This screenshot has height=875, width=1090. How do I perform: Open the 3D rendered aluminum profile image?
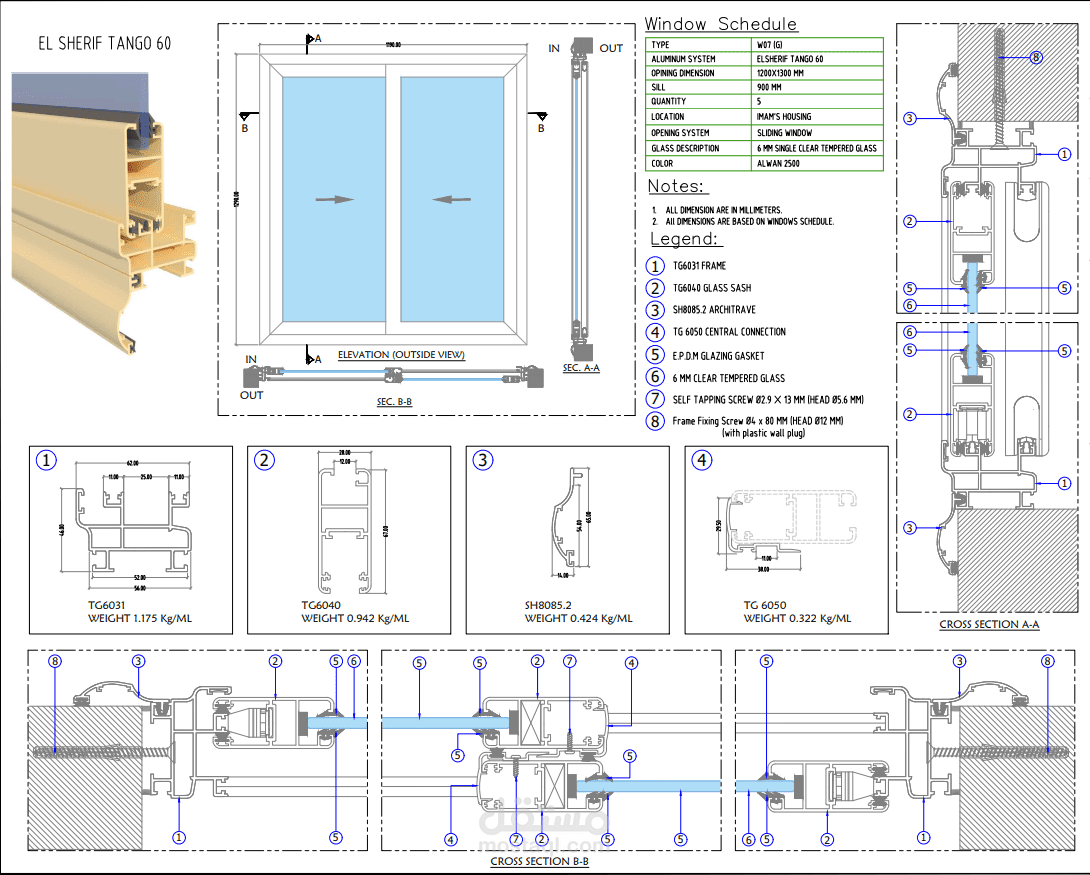[104, 213]
